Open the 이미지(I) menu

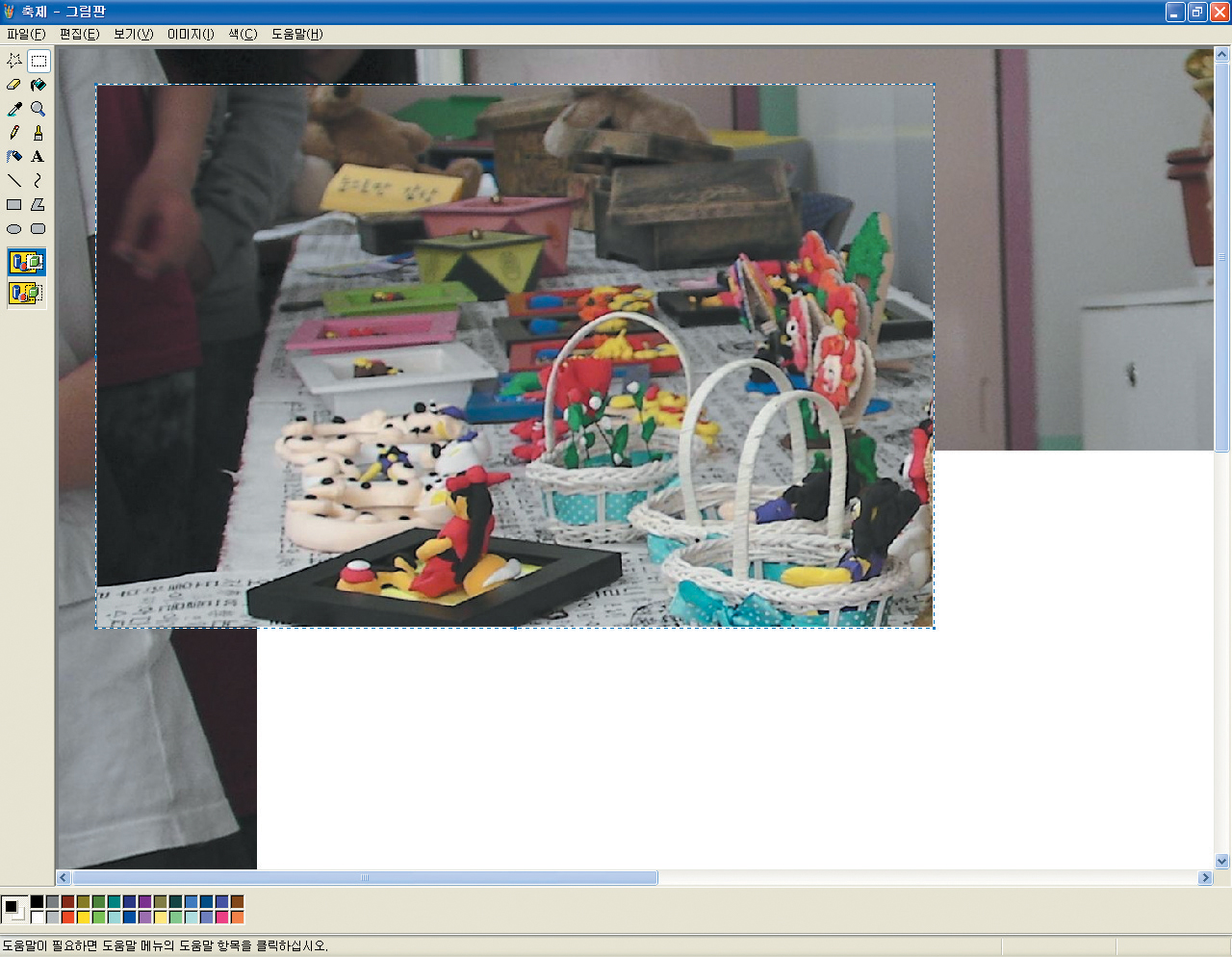[x=191, y=34]
